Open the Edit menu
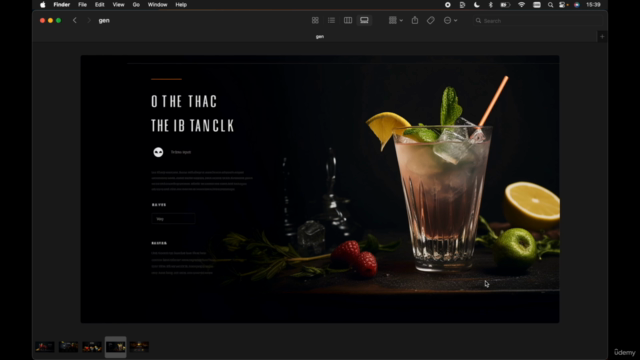The height and width of the screenshot is (360, 640). click(100, 5)
